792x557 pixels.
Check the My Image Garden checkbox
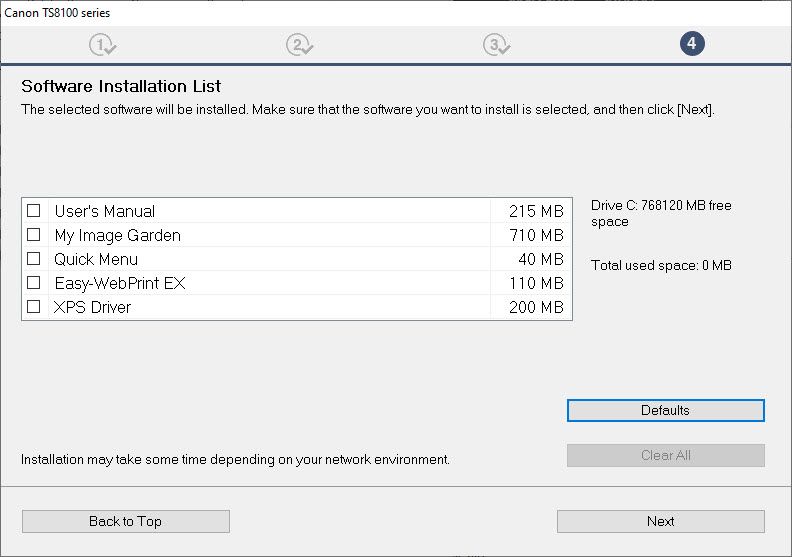[33, 235]
